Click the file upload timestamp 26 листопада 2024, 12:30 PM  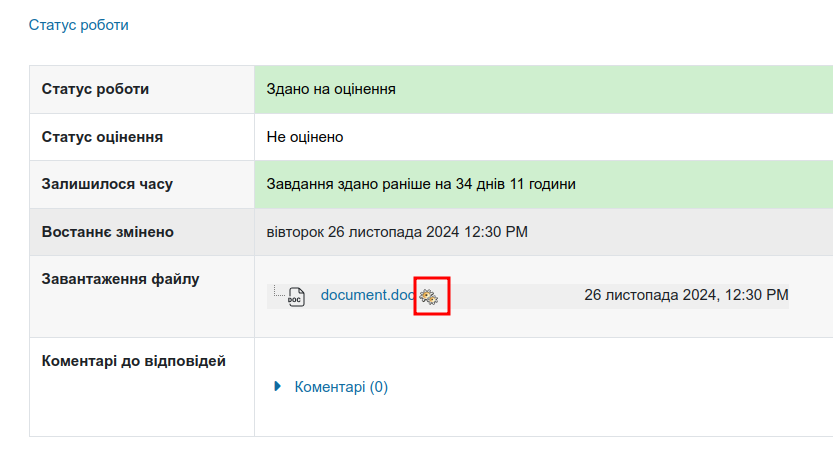click(686, 295)
